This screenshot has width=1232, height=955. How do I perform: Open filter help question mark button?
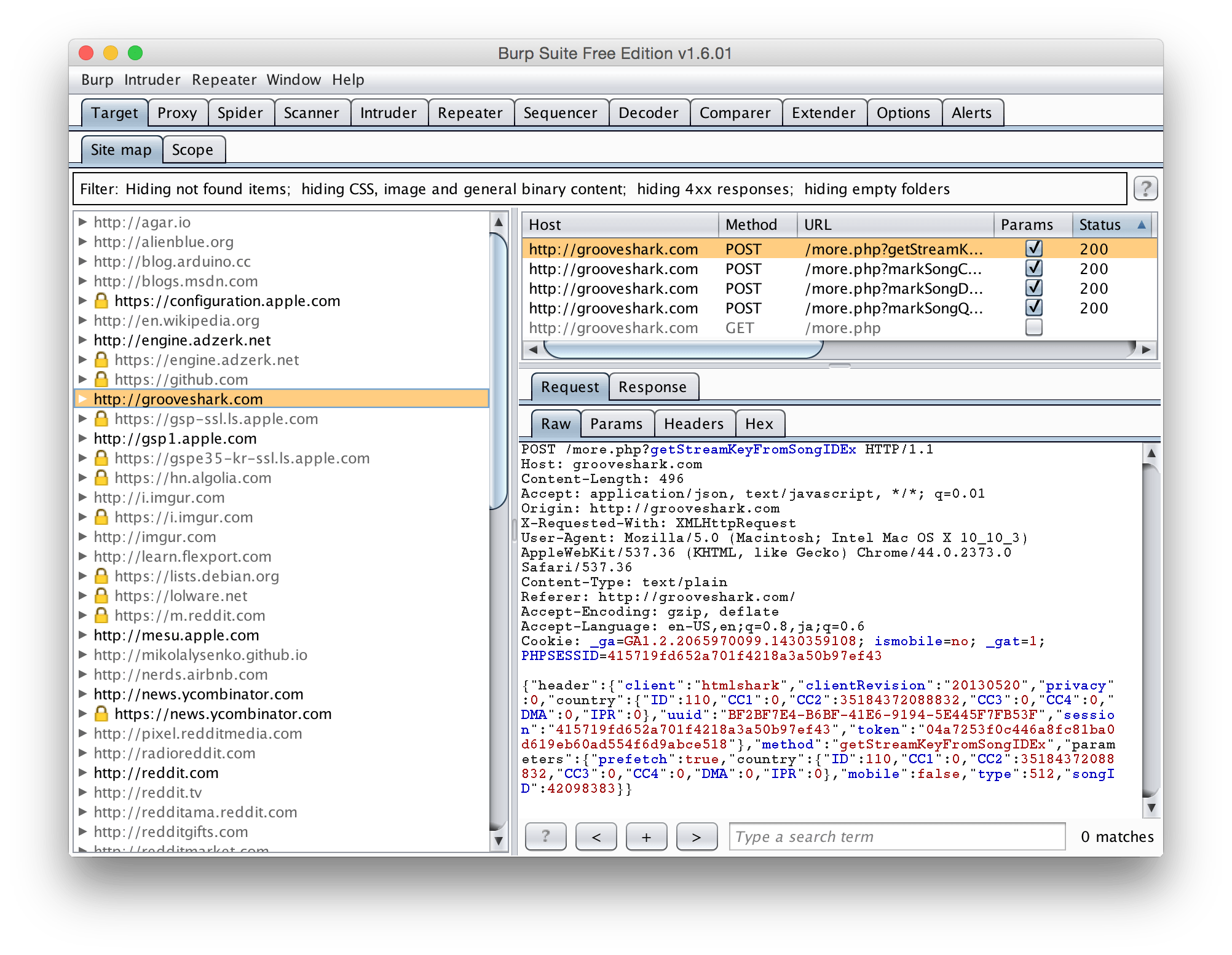pos(1145,189)
